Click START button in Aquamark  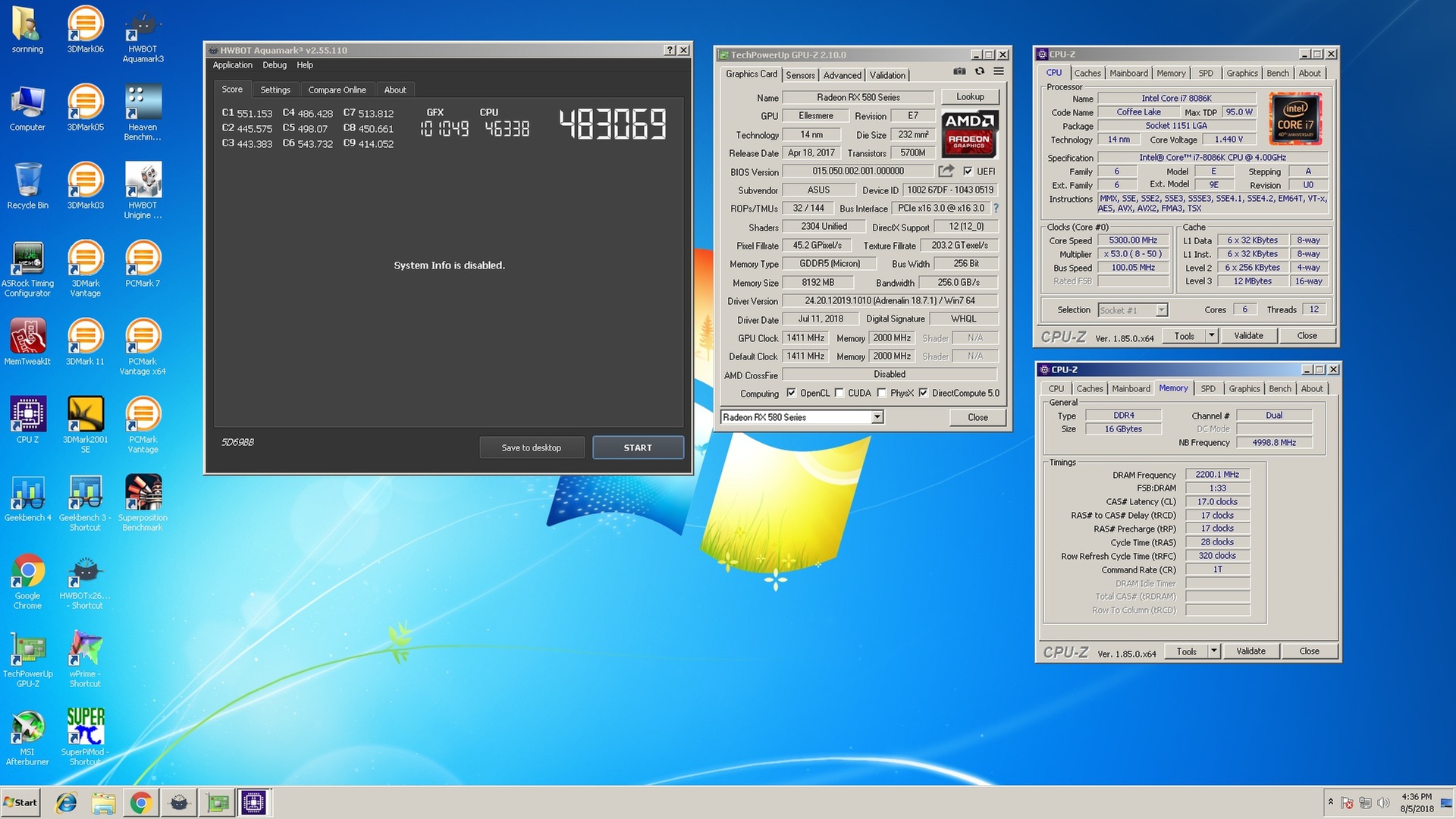pos(638,447)
